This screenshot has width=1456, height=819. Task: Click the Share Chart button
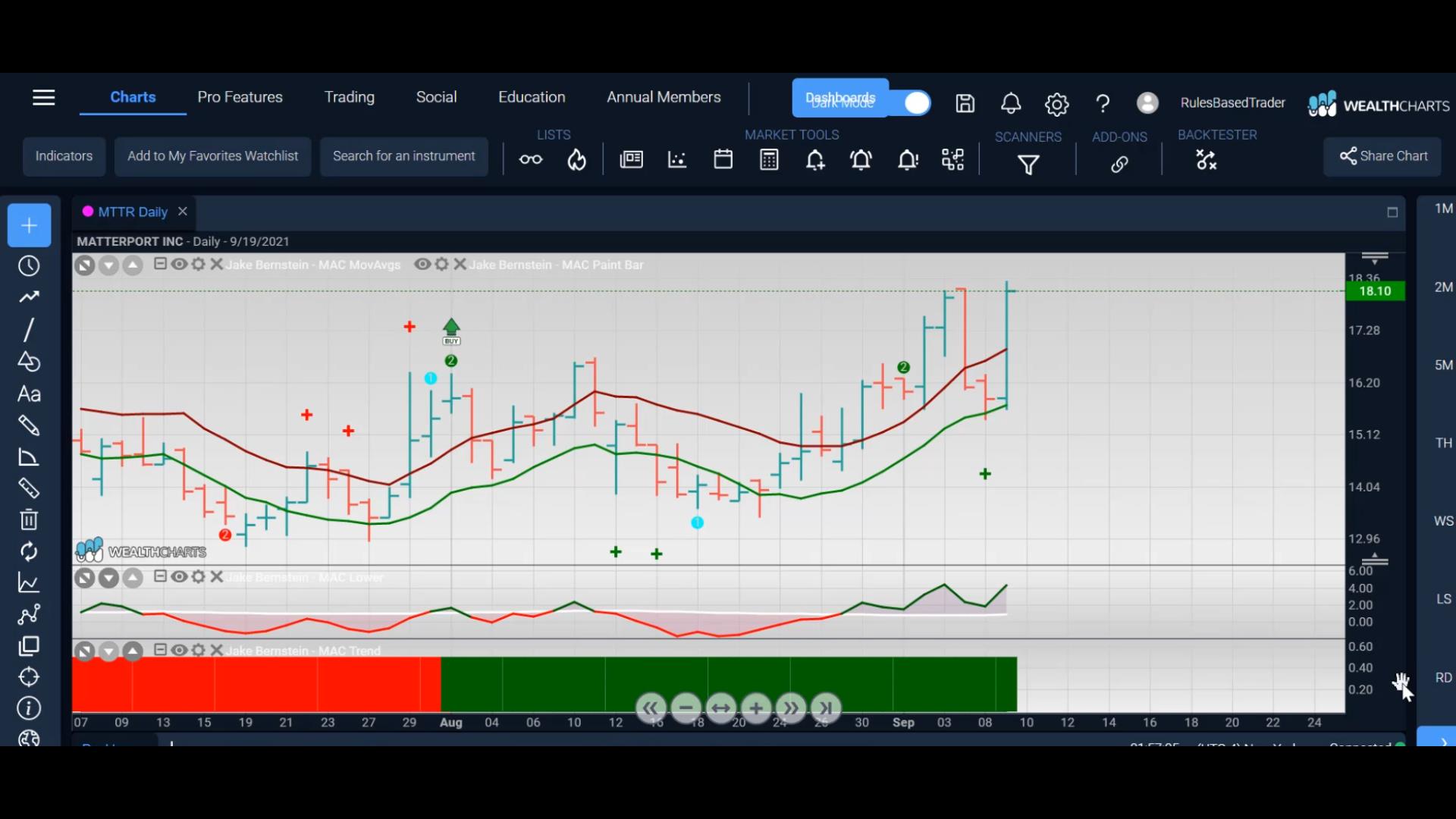pos(1383,156)
